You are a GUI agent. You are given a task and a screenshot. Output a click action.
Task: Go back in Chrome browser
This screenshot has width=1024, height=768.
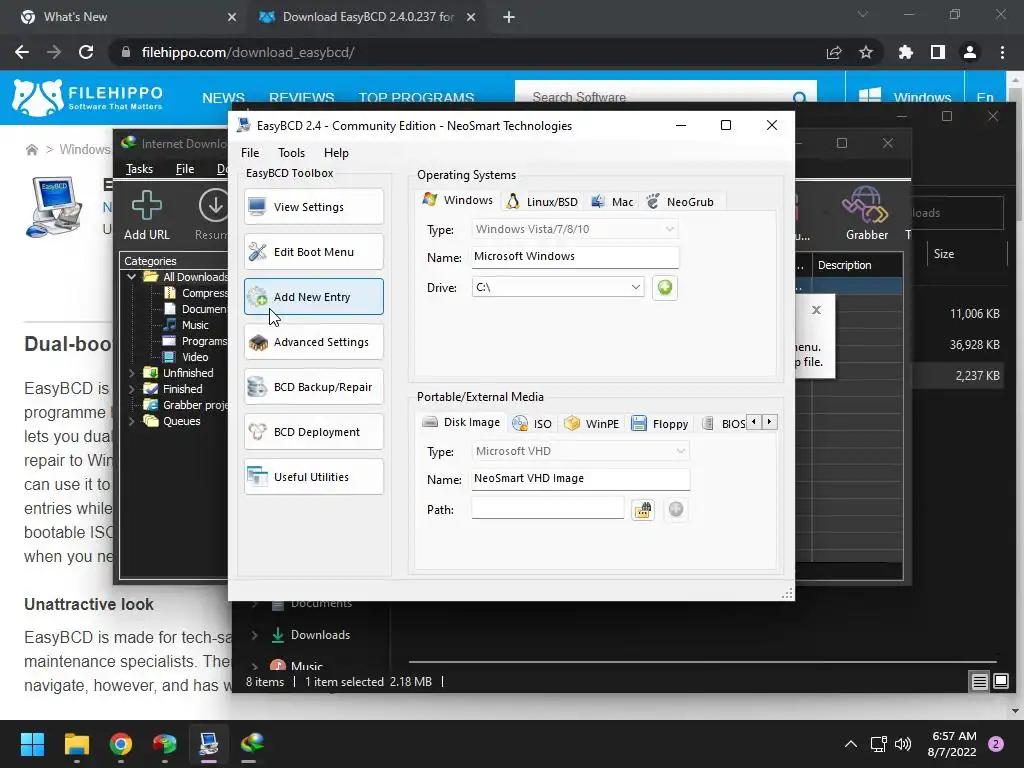(x=22, y=52)
